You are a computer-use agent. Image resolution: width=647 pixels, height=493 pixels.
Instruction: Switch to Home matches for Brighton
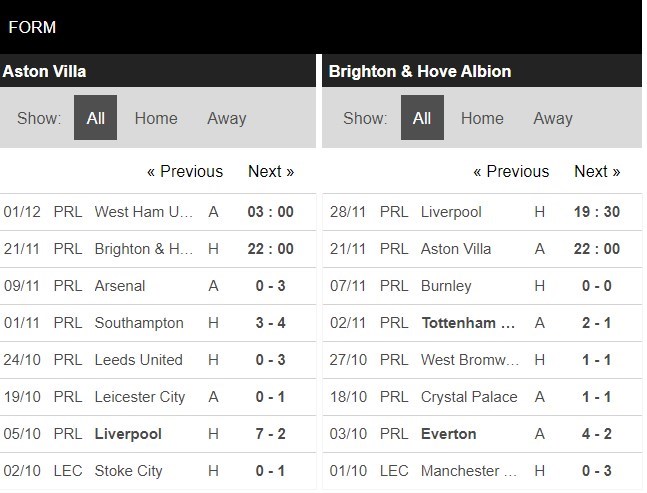click(x=482, y=118)
